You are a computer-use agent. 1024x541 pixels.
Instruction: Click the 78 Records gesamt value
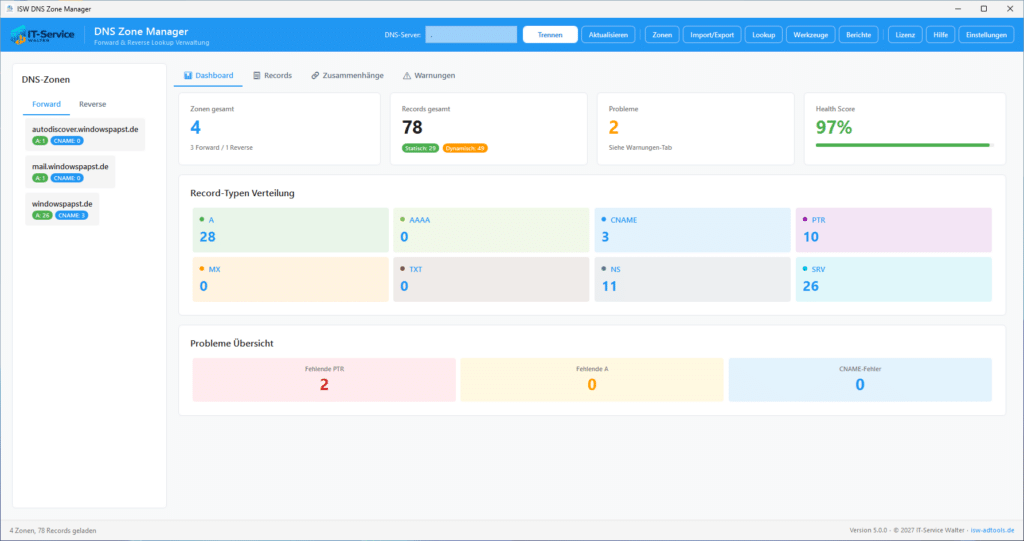pos(412,127)
